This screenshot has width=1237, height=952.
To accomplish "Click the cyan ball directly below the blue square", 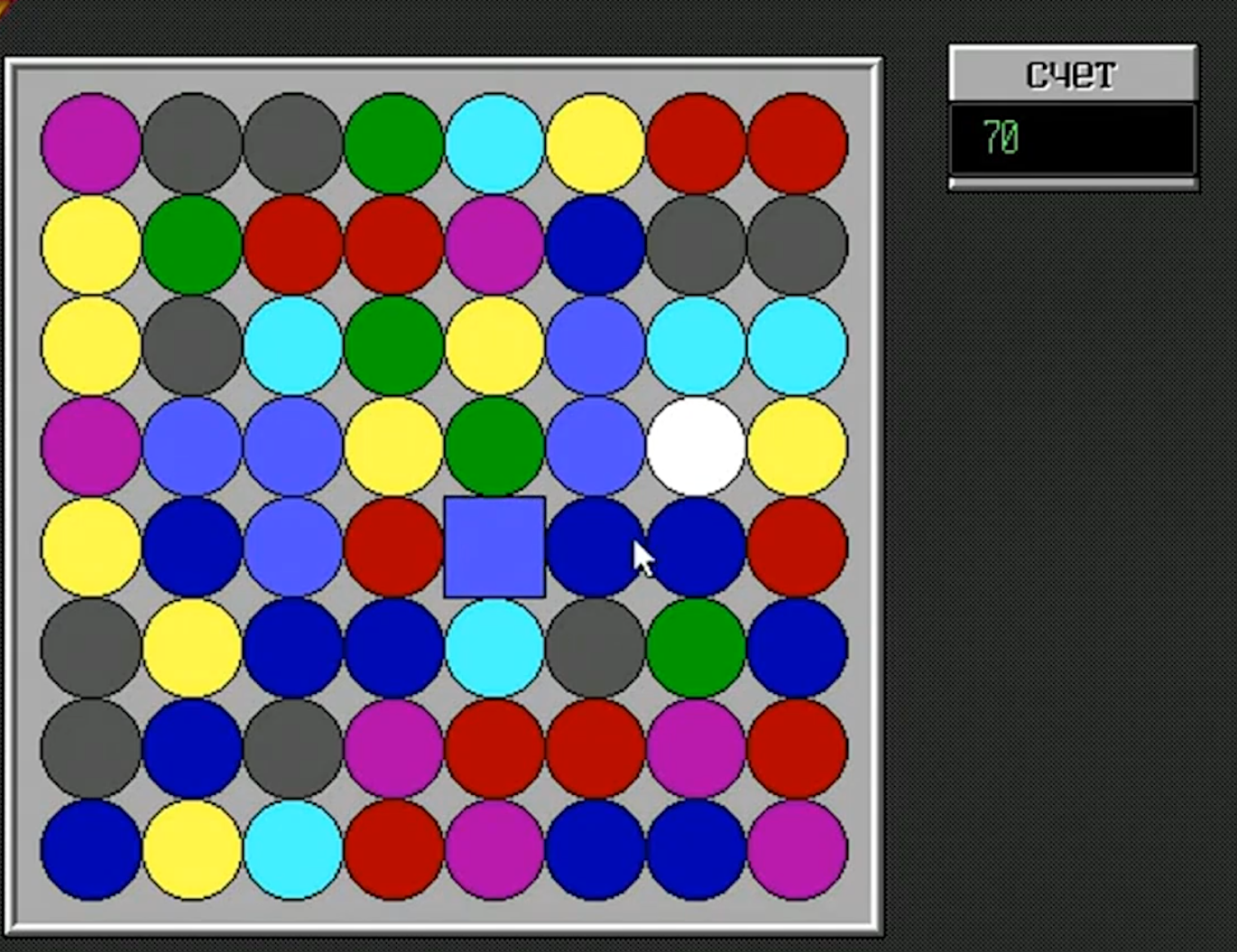I will 494,648.
